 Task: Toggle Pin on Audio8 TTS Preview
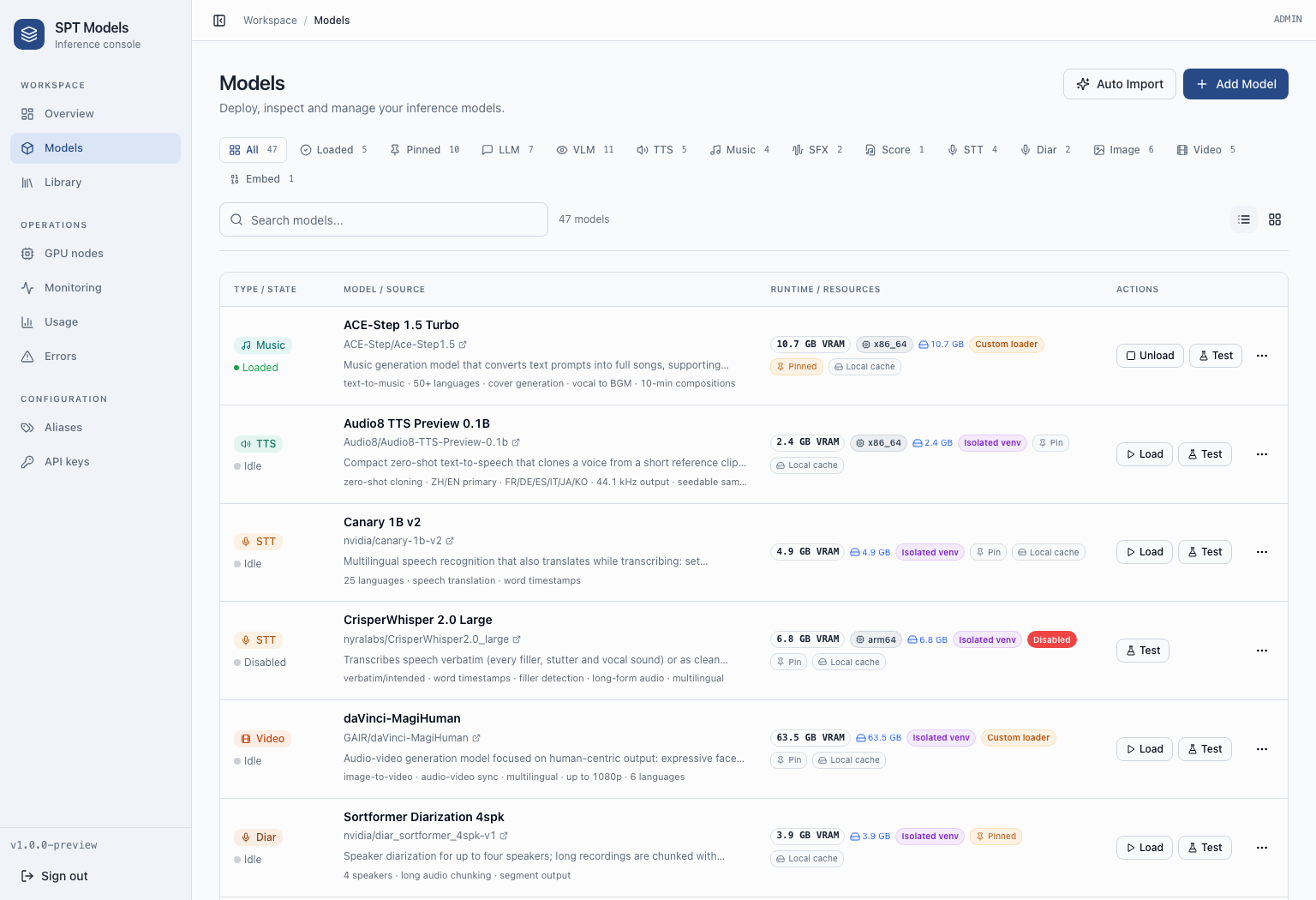point(1050,443)
